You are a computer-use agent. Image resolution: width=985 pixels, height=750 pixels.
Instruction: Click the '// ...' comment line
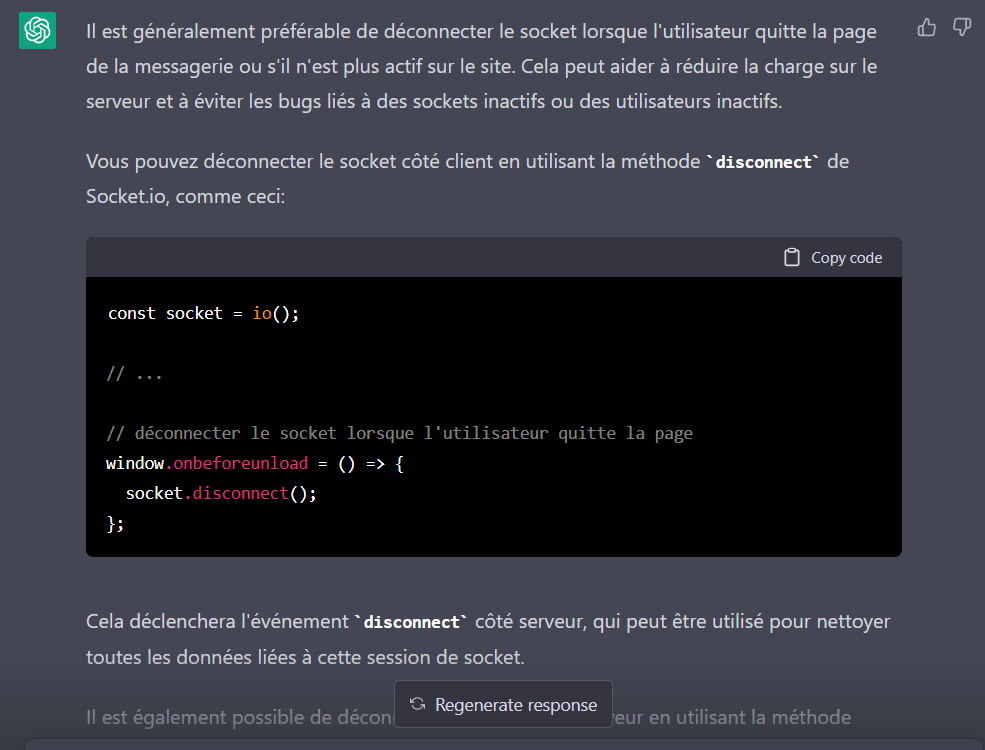134,374
